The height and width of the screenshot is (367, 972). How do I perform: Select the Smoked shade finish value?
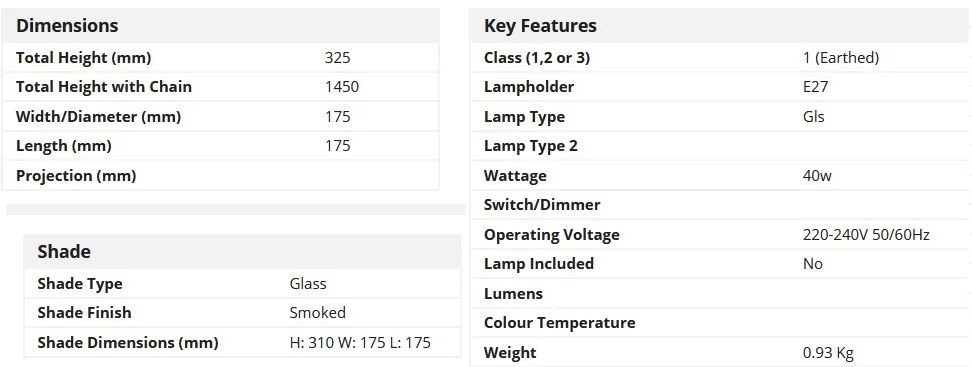pos(317,312)
